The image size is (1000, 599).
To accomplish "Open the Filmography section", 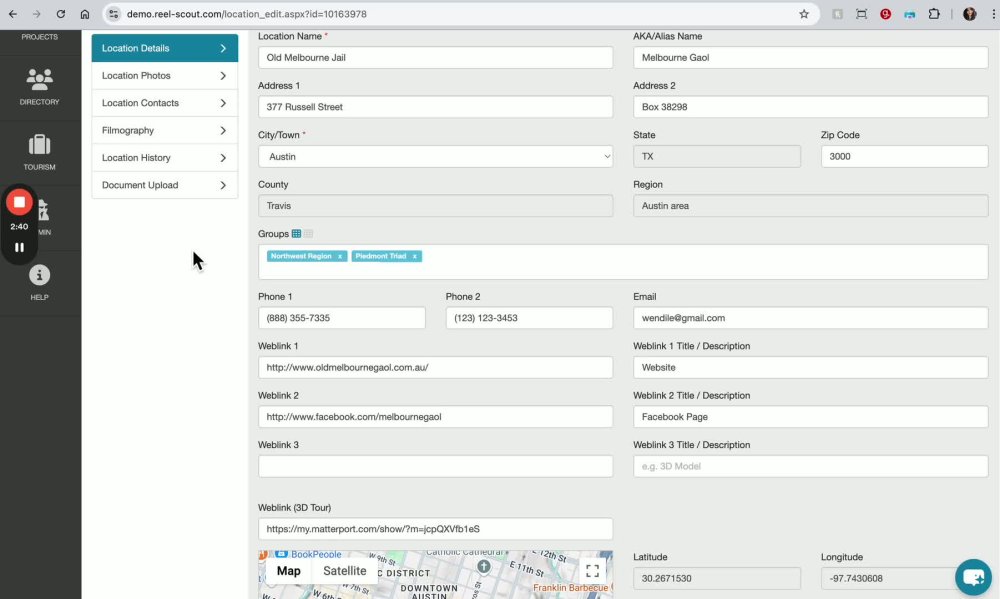I will coord(165,130).
